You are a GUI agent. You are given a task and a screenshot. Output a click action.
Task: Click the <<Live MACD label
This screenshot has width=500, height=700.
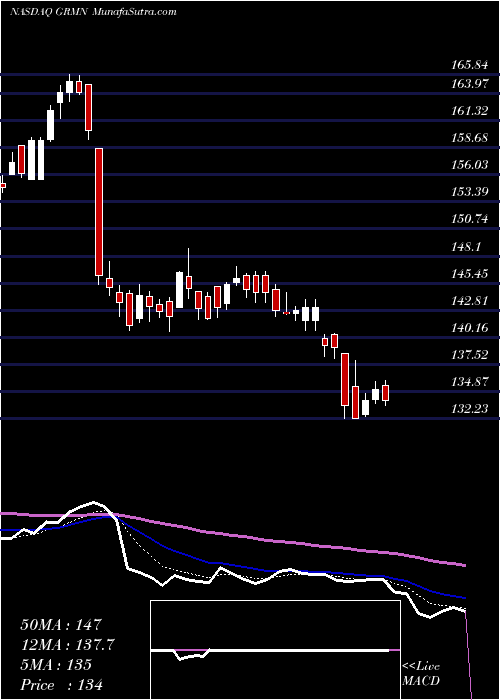click(x=421, y=674)
